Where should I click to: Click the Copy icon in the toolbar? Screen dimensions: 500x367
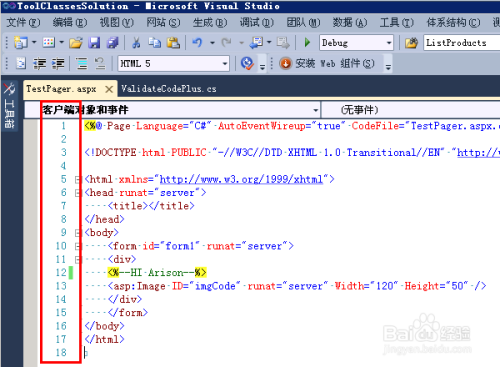pos(154,43)
